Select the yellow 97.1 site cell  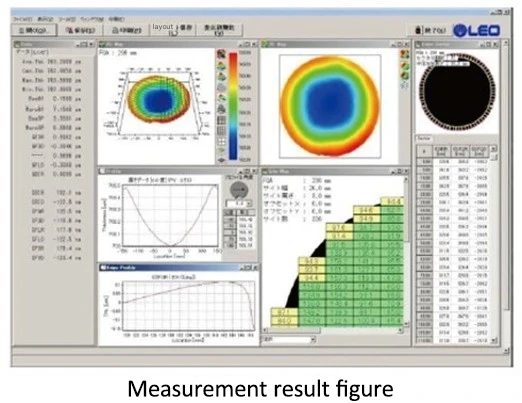284,312
